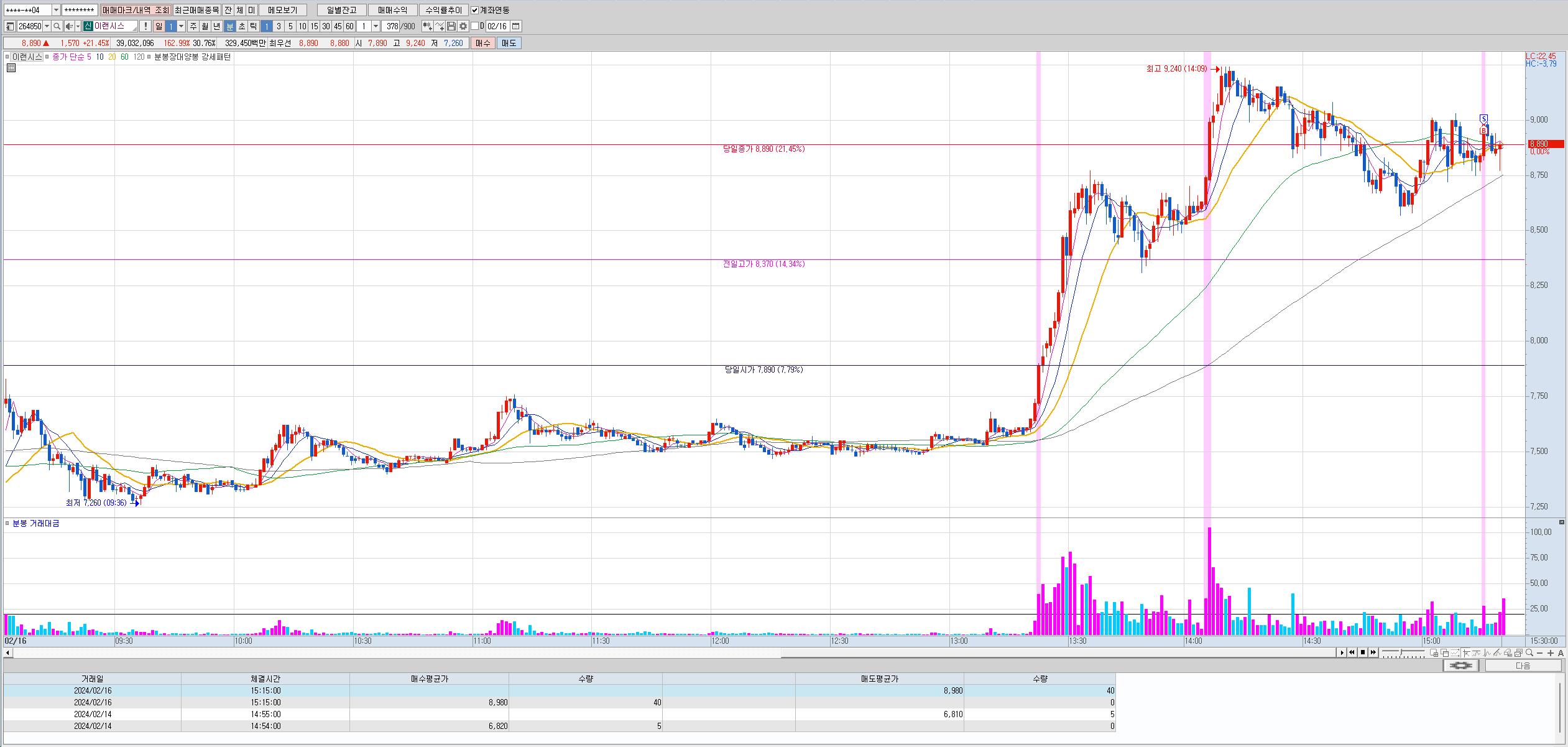The height and width of the screenshot is (747, 1568).
Task: Click the minus zoom-out icon
Action: 1540,652
